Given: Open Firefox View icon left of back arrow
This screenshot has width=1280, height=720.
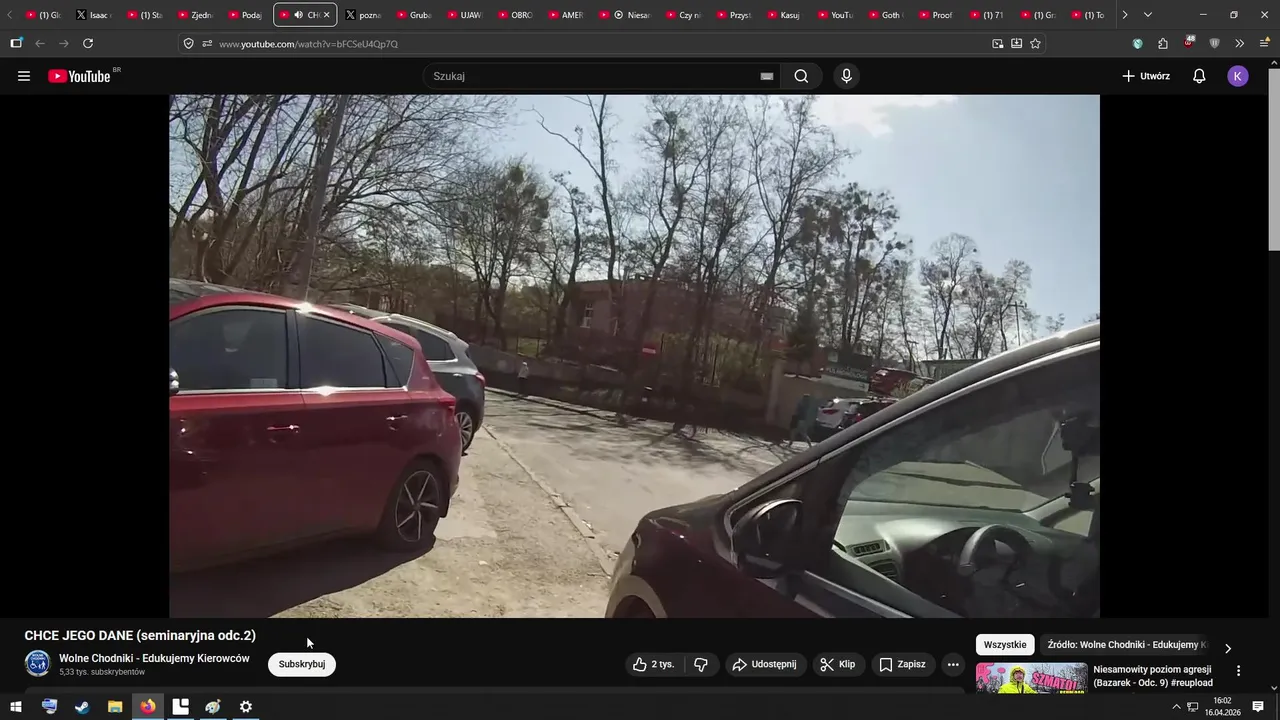Looking at the screenshot, I should coord(16,43).
